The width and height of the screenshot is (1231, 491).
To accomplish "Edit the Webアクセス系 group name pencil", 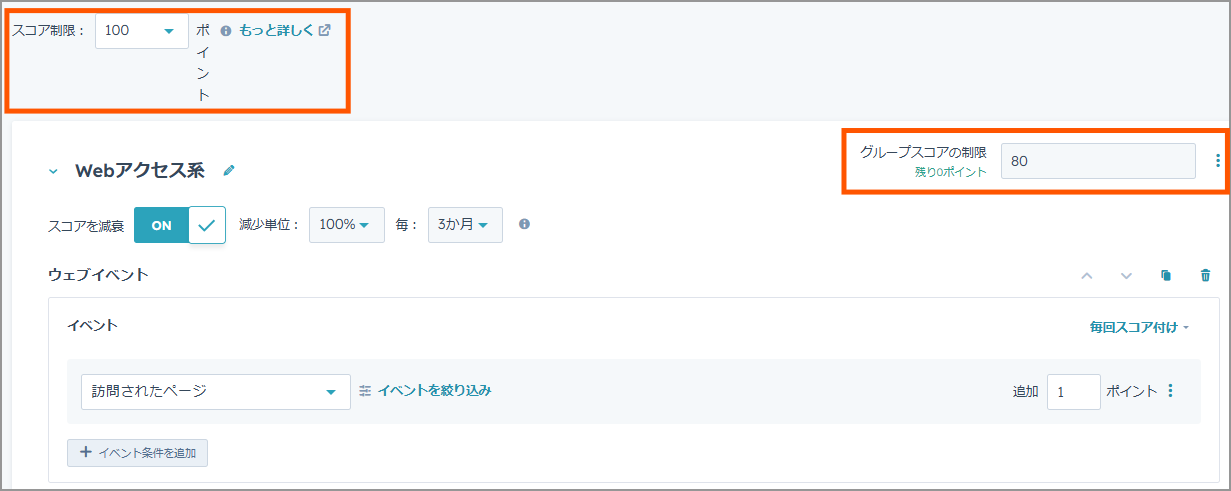I will click(x=229, y=171).
